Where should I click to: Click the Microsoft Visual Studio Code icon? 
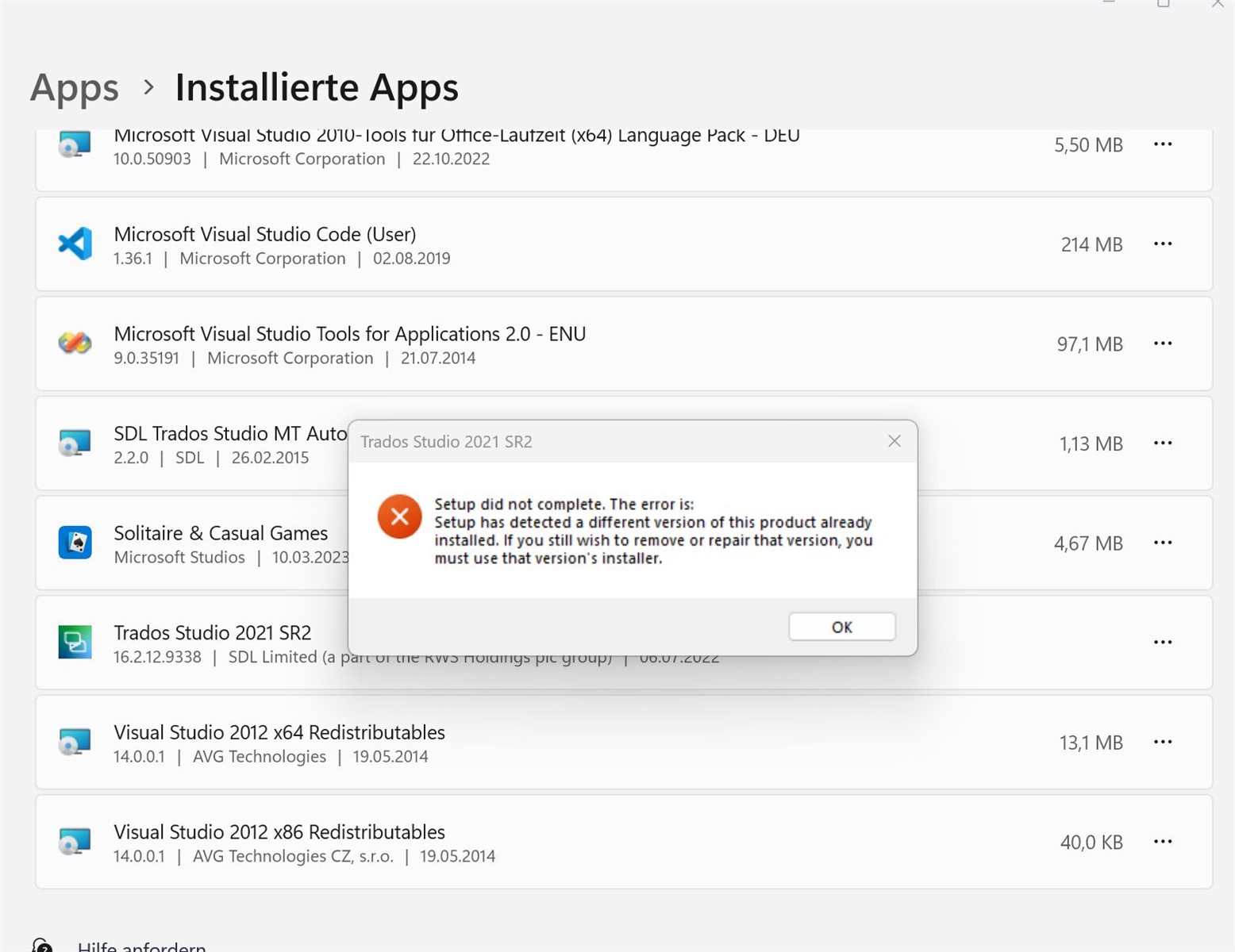point(74,244)
